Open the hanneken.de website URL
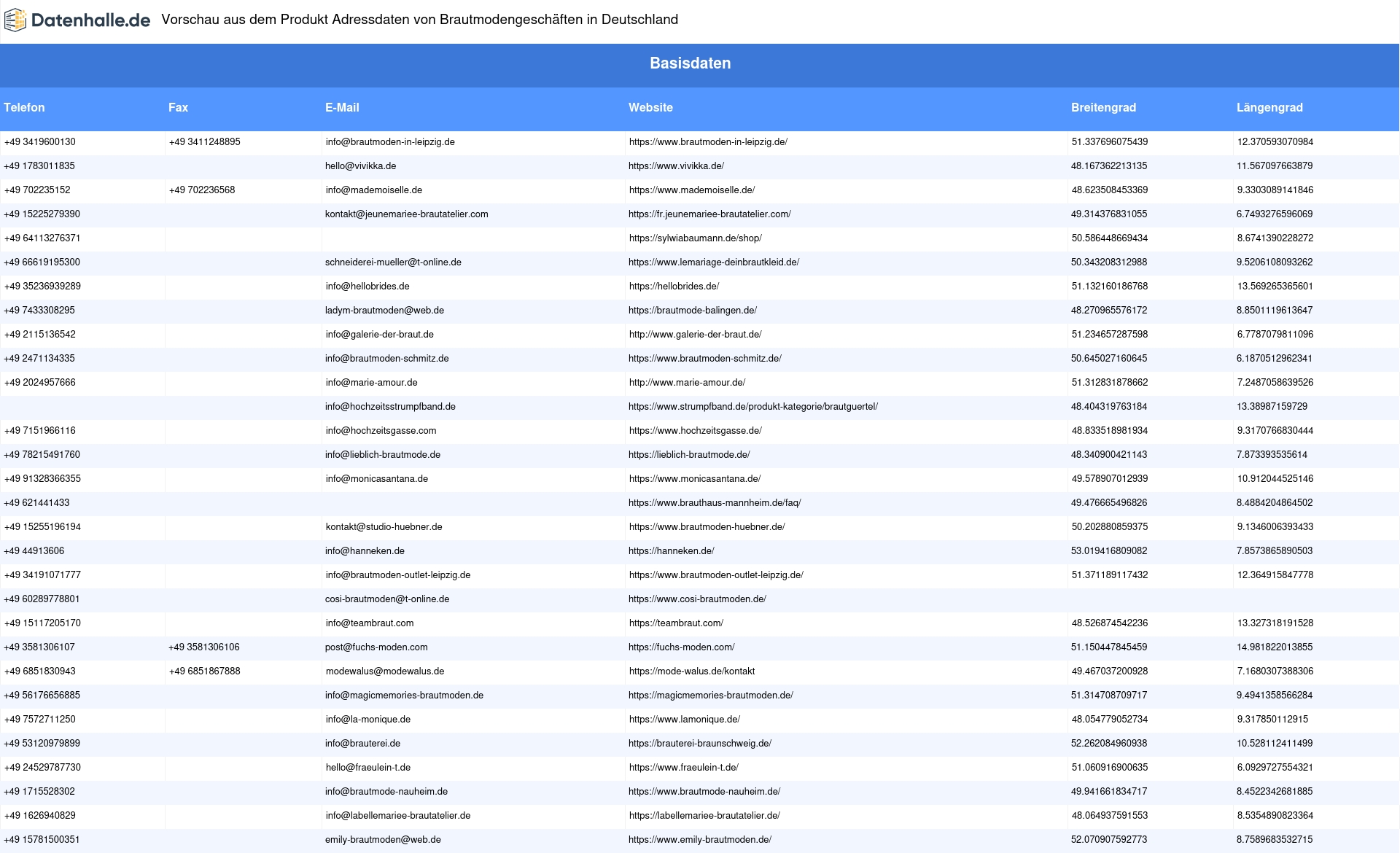Viewport: 1400px width, 853px height. click(x=672, y=551)
